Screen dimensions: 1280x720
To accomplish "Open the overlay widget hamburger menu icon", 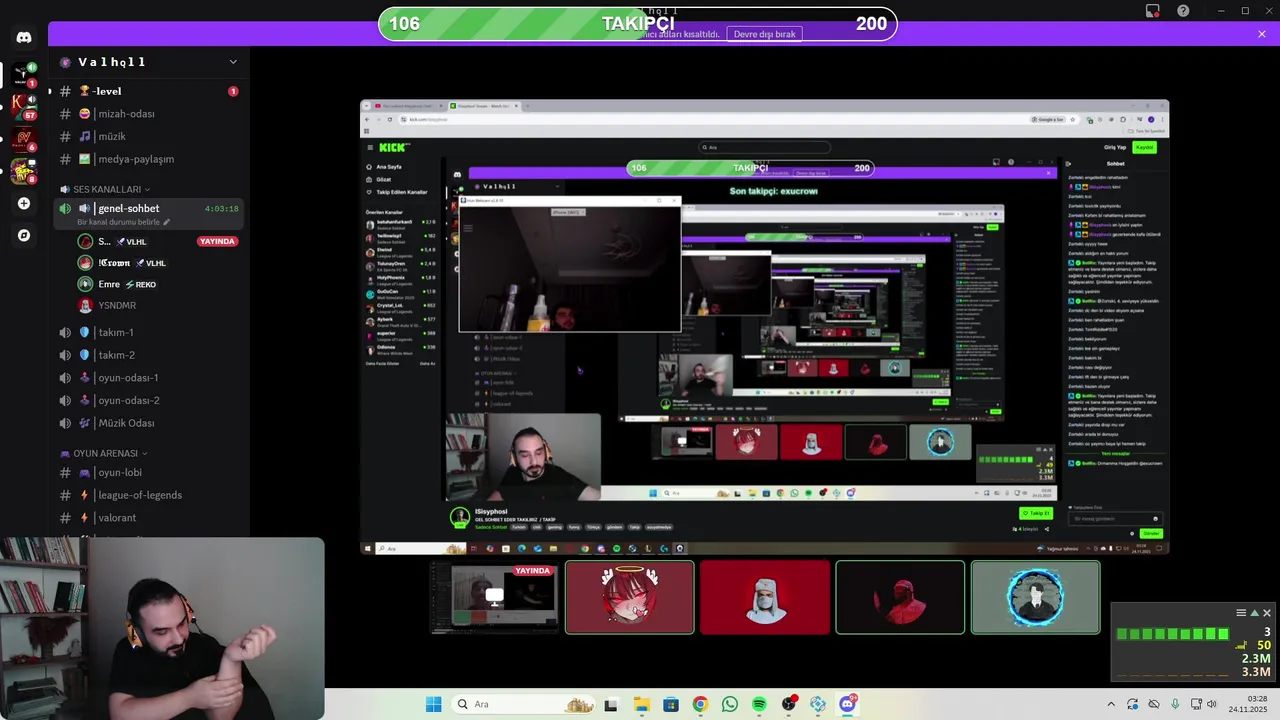I will coord(1241,613).
